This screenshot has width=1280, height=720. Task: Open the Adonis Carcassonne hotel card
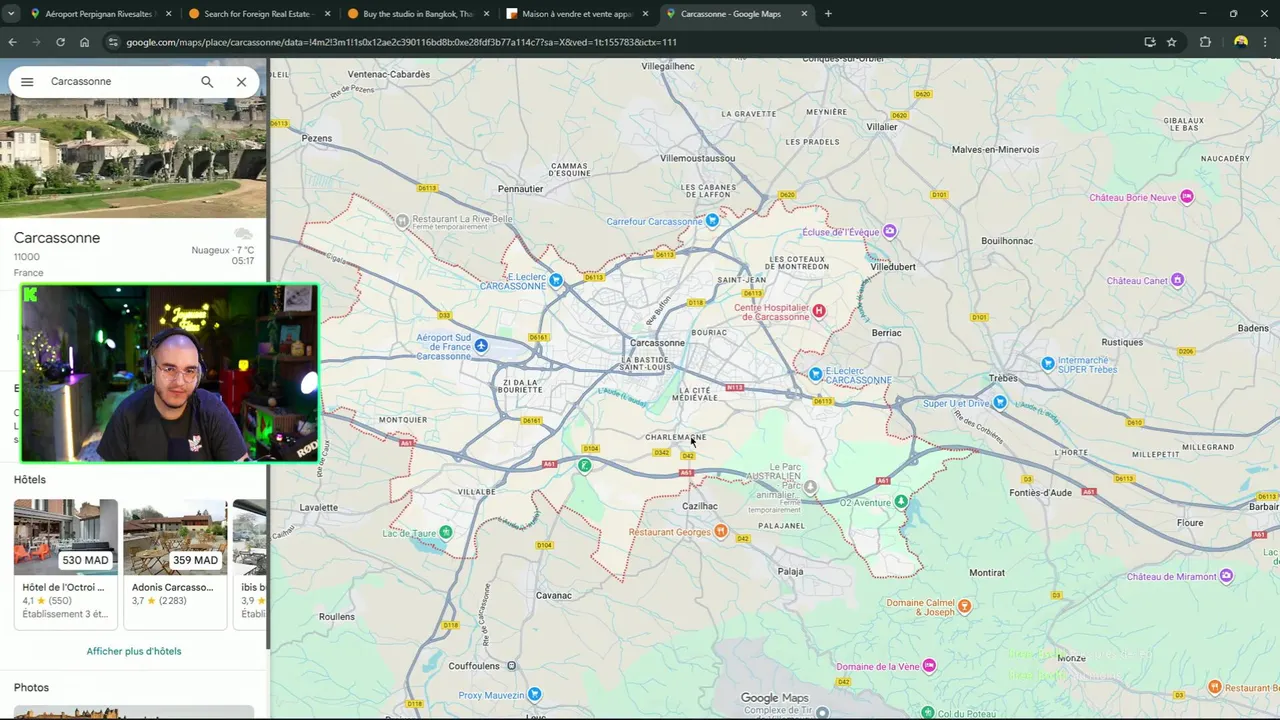(175, 563)
